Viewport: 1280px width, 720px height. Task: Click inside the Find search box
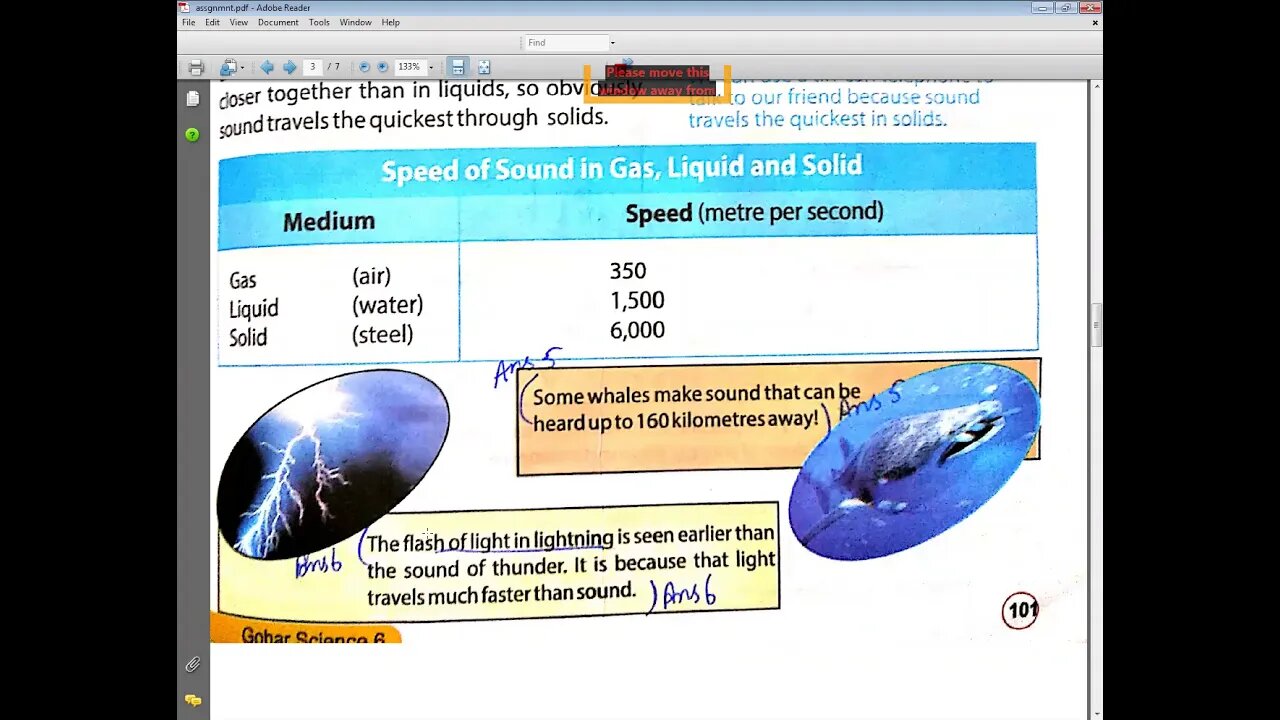[x=566, y=42]
